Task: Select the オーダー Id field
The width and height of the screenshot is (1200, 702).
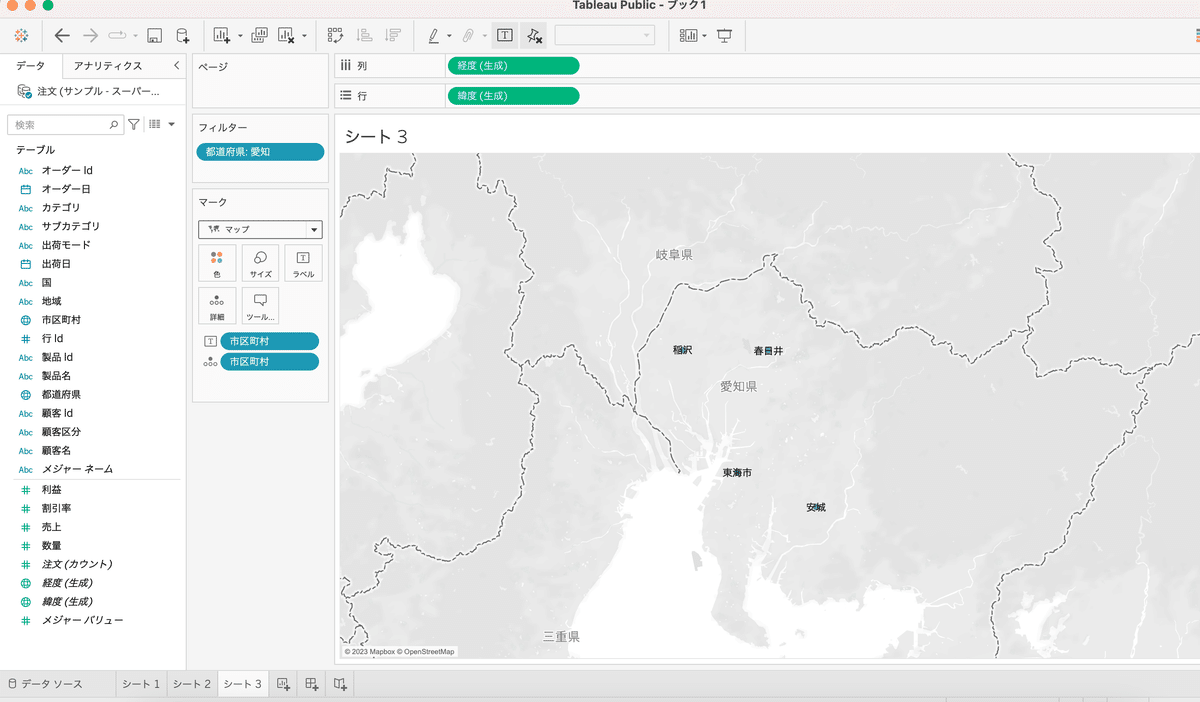Action: pyautogui.click(x=67, y=170)
